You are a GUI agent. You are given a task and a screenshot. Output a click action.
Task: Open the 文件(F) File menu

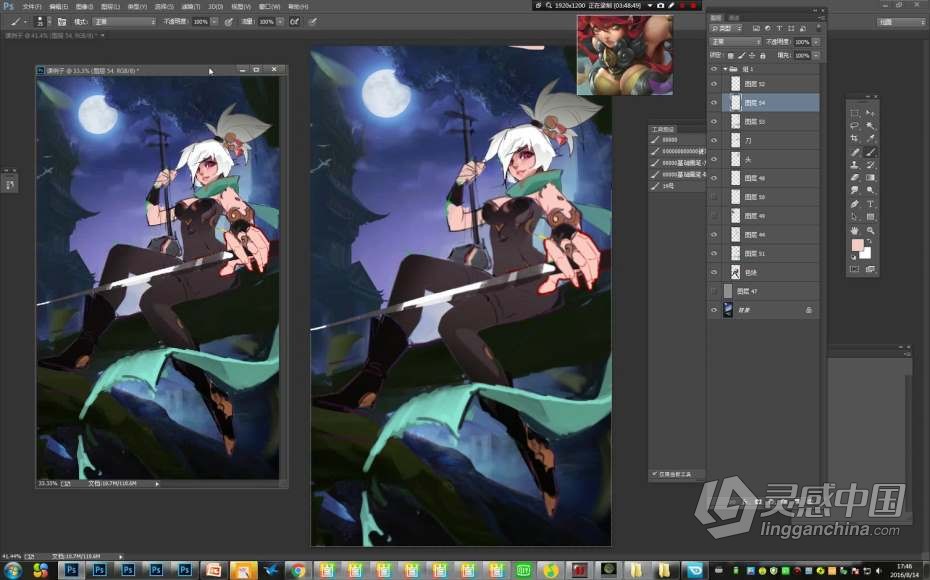point(31,7)
